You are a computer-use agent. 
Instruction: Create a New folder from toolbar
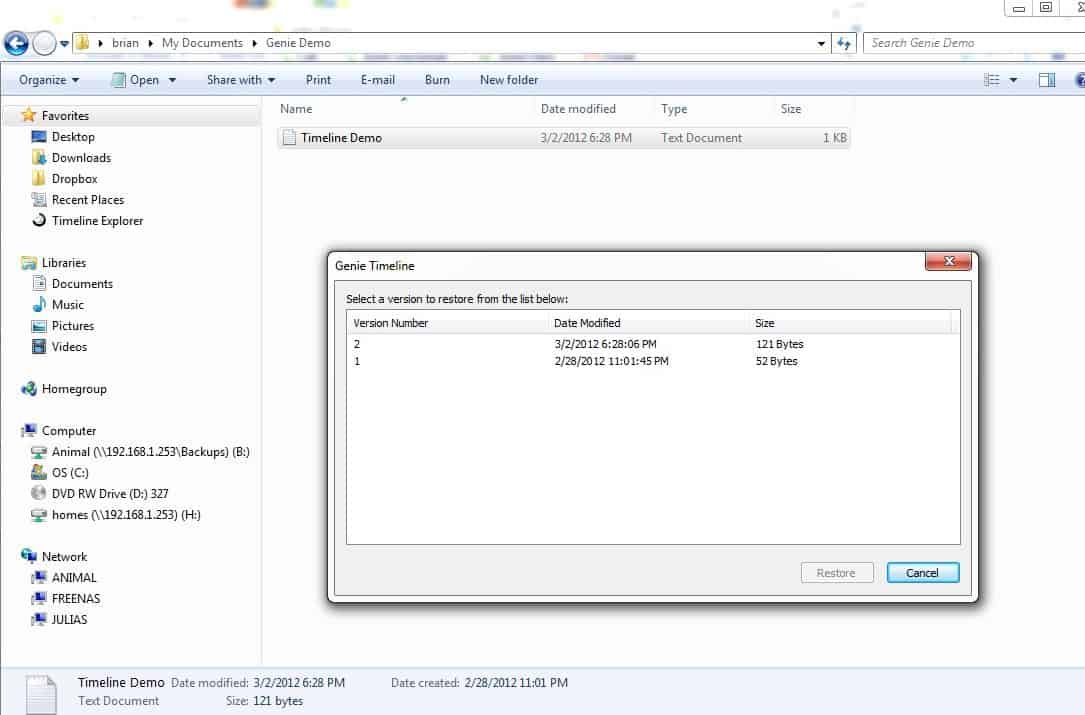509,80
